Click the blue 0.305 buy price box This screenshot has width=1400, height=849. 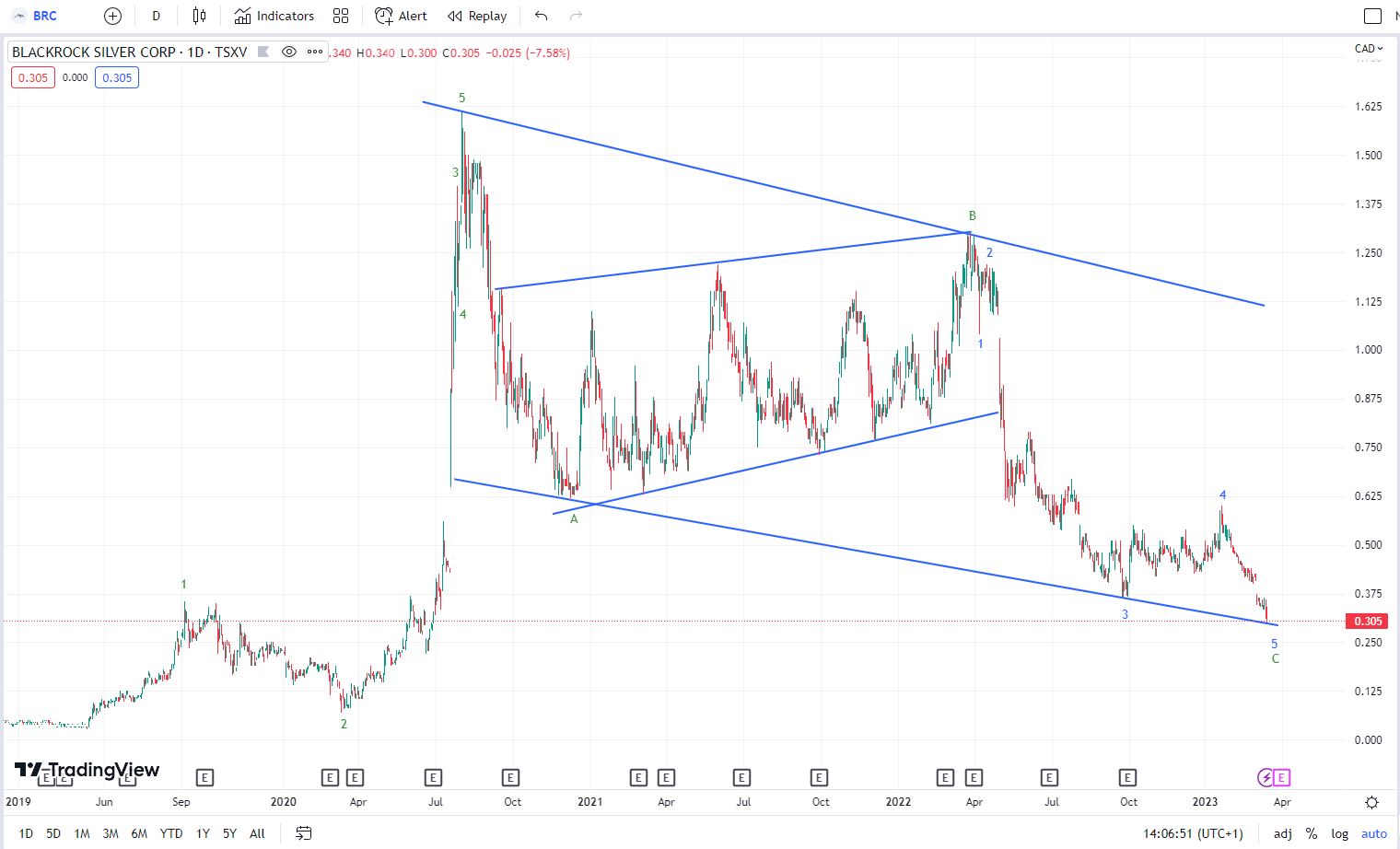click(x=117, y=77)
